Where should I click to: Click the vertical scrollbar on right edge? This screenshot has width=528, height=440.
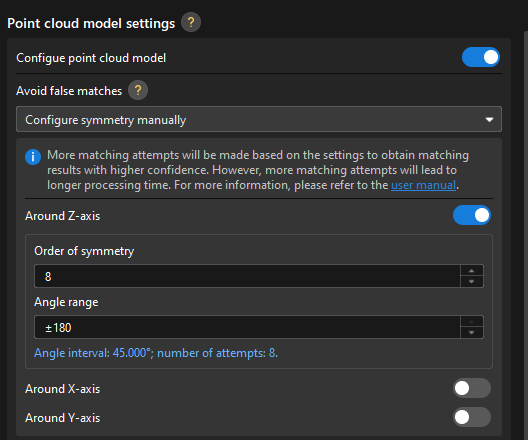click(526, 236)
